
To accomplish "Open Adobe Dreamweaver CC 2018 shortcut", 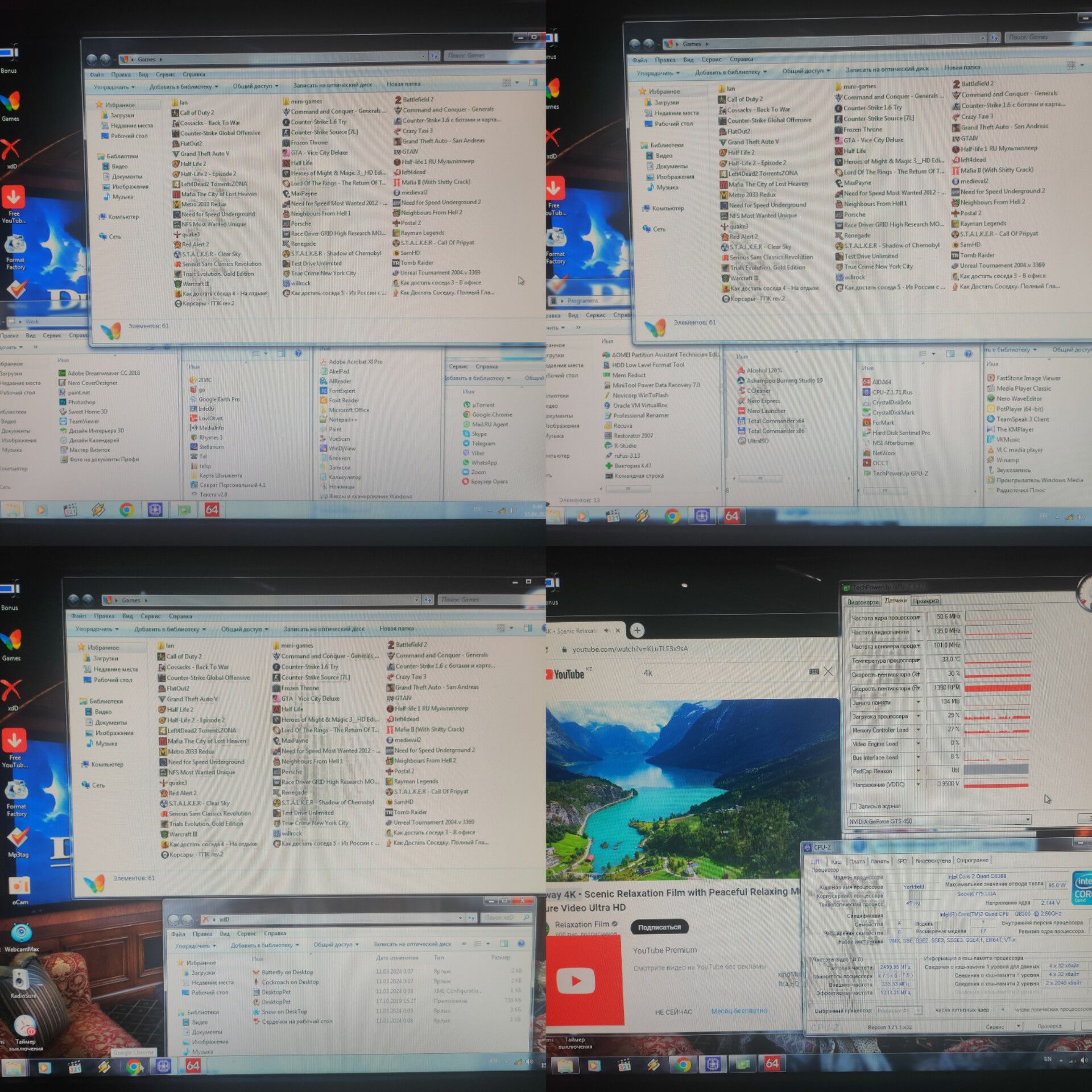I will tap(99, 373).
